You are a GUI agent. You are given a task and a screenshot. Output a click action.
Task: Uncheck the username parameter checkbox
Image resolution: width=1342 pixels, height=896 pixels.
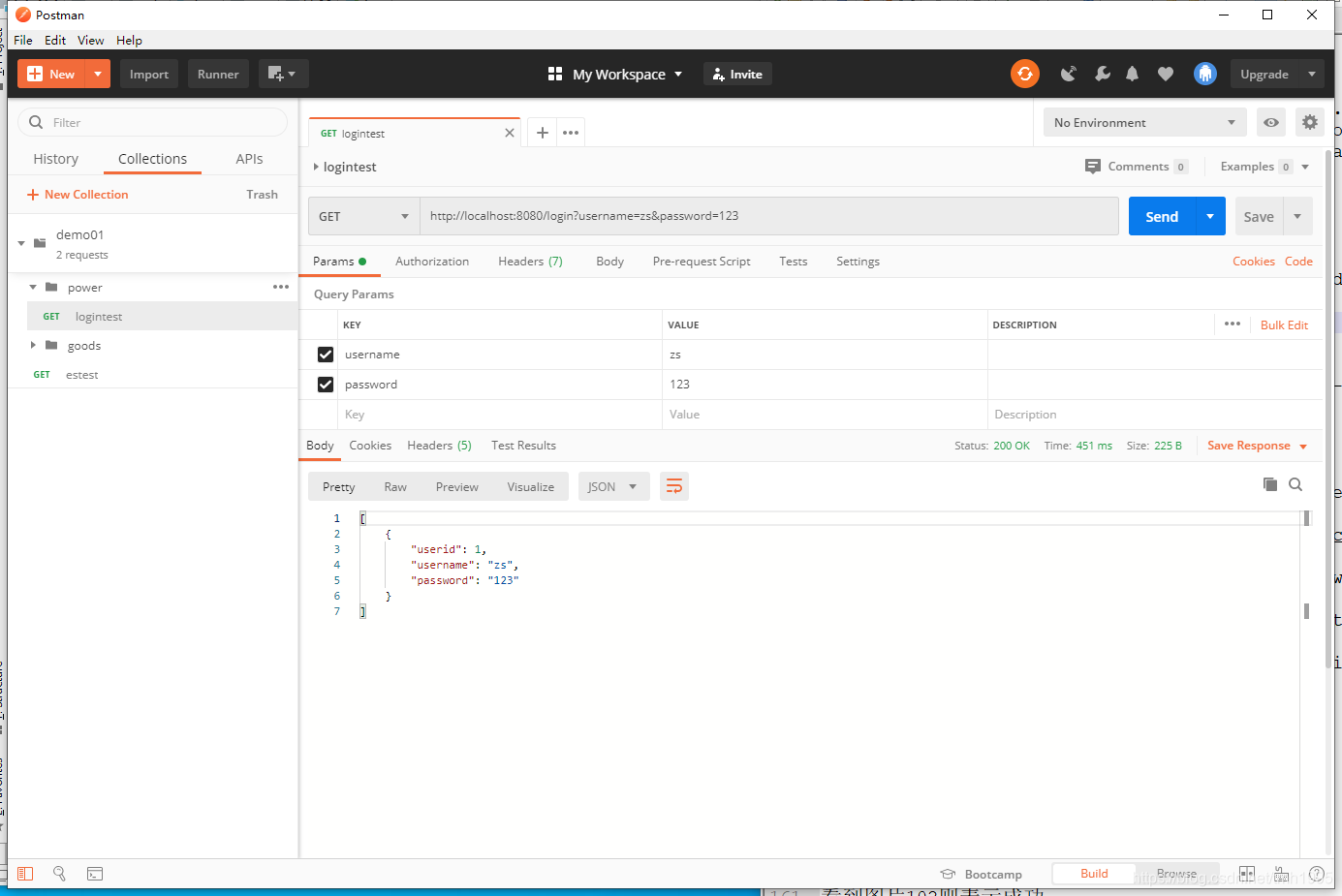(326, 355)
